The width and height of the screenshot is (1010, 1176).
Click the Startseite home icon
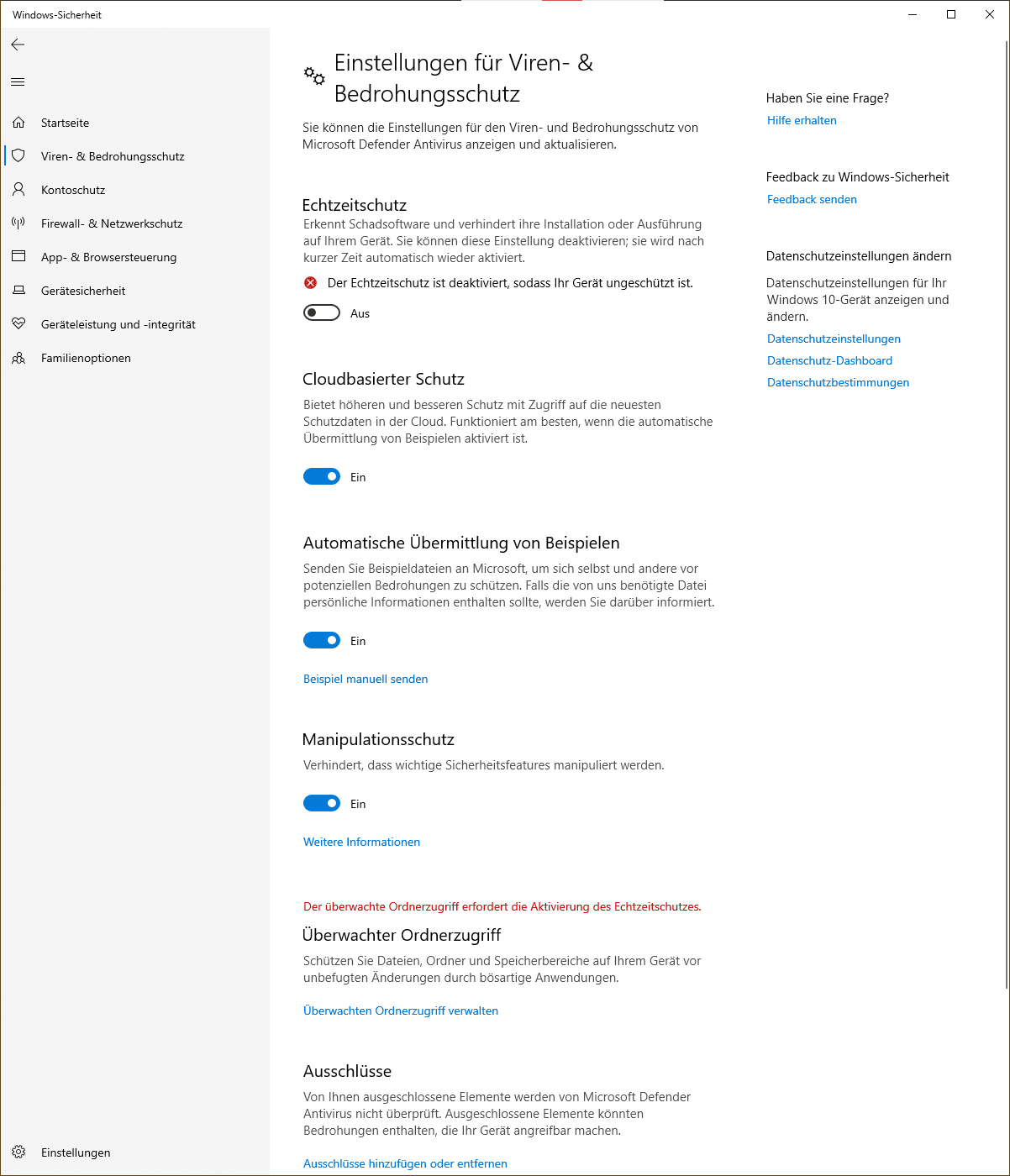tap(18, 123)
